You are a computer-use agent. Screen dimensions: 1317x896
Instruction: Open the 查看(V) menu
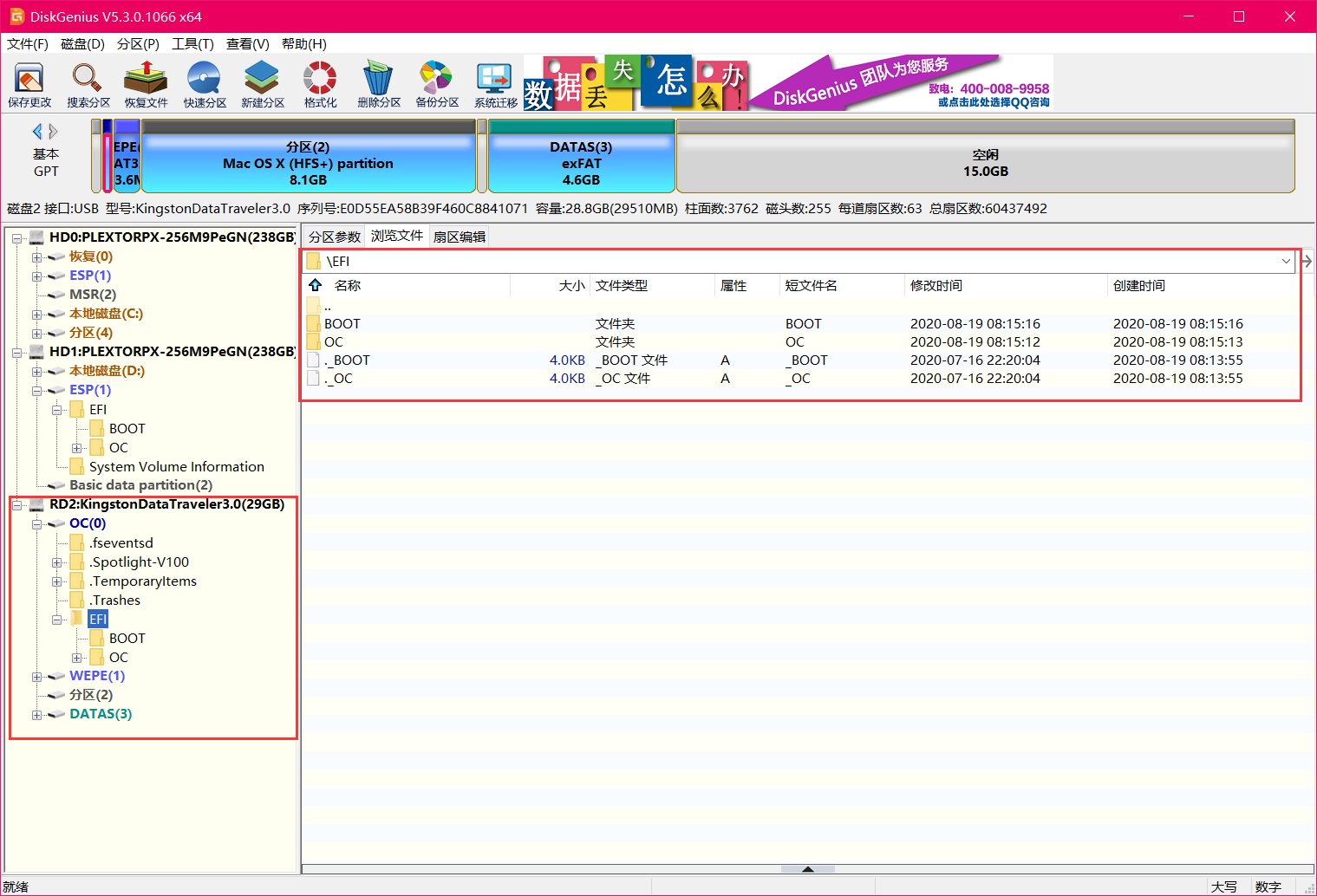click(x=248, y=43)
